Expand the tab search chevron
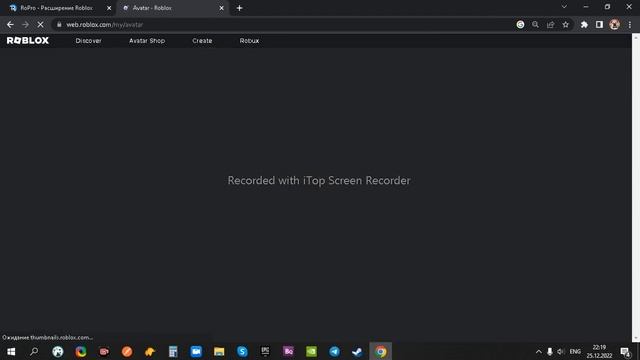 coord(564,7)
